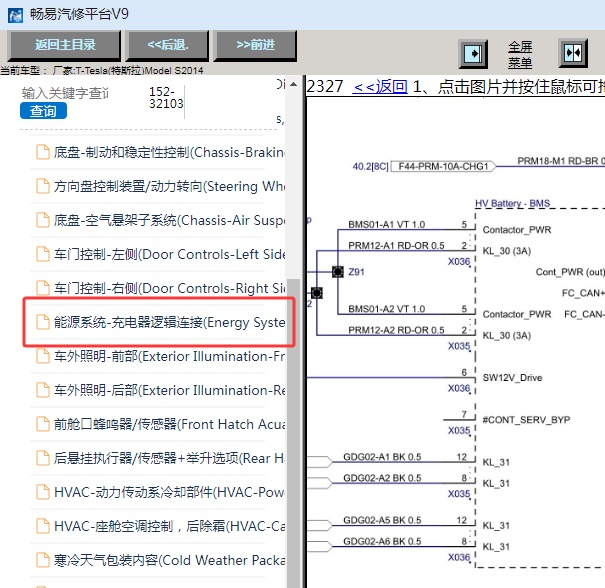The width and height of the screenshot is (605, 588).
Task: Click the sidebar vertical scrollbar thumb
Action: click(x=294, y=433)
